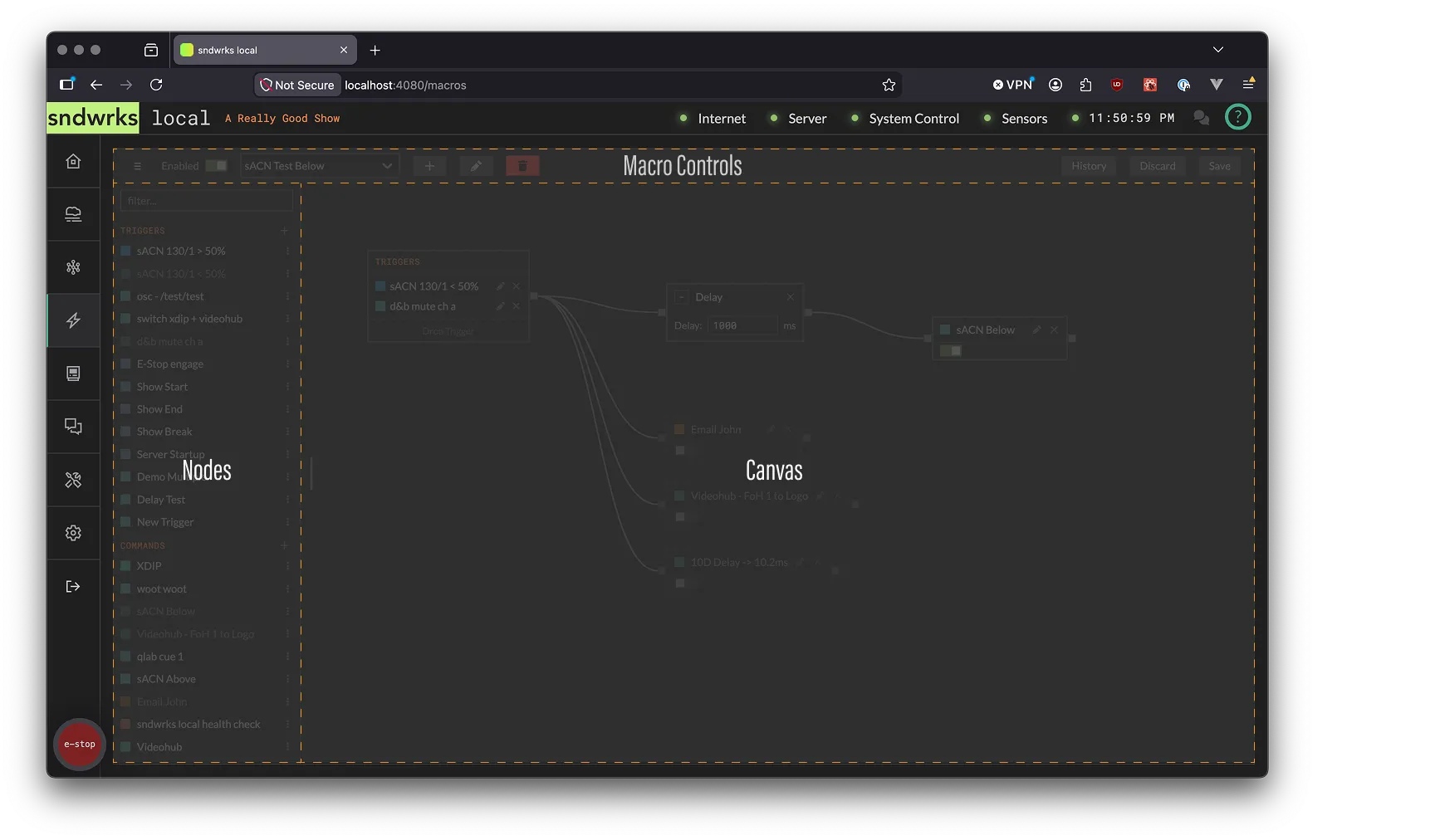This screenshot has height=840, width=1440.
Task: Click the plus button to add macro
Action: click(x=429, y=166)
